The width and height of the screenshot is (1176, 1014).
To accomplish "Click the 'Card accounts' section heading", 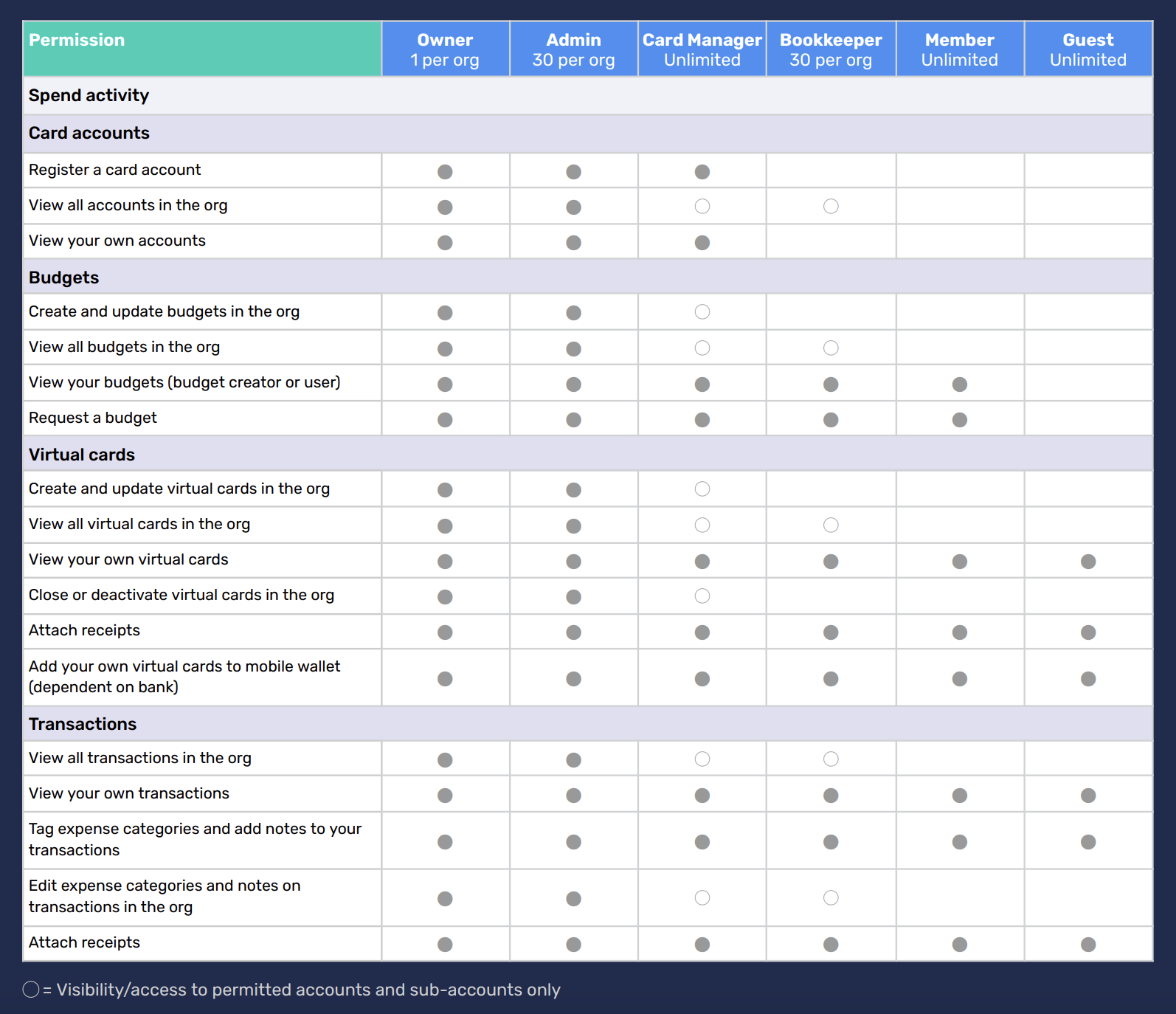I will point(89,133).
